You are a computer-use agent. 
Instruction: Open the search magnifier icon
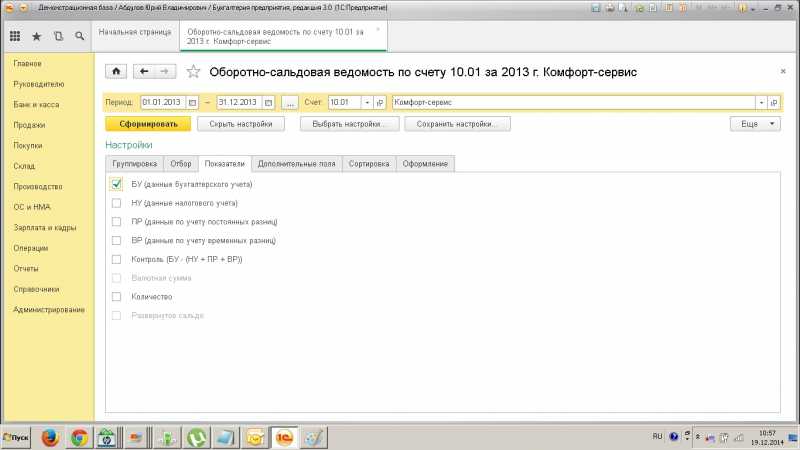80,36
